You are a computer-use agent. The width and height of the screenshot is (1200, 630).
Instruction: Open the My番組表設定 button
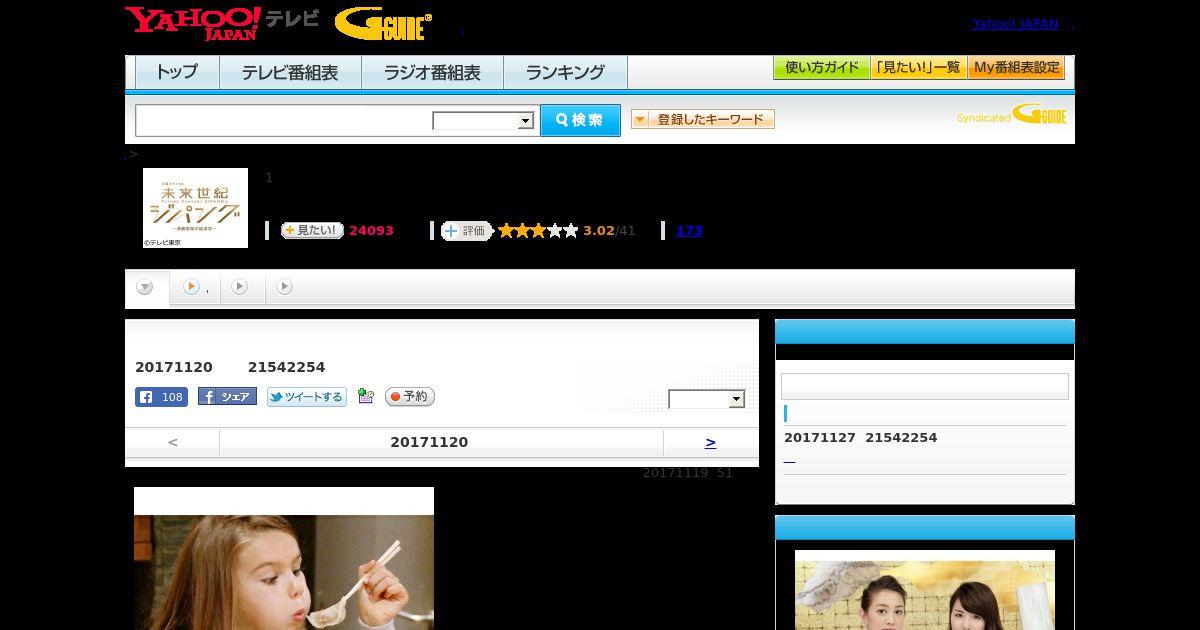(x=1016, y=68)
